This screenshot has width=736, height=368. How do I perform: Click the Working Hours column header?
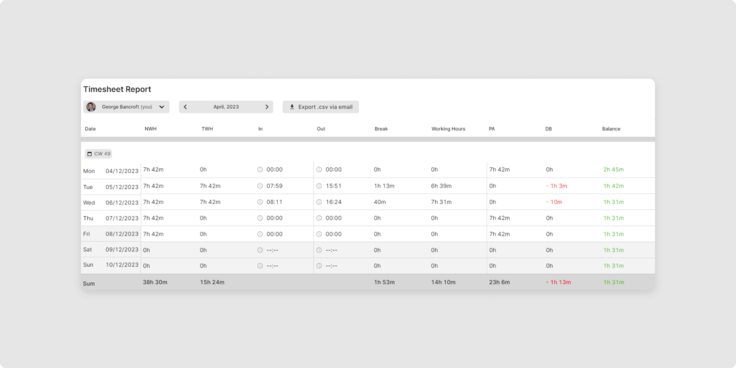[x=448, y=129]
